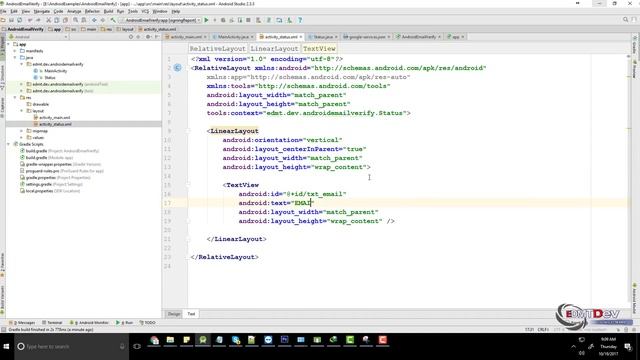Click the Undo arrow icon
Viewport: 640px width, 360px height.
pyautogui.click(x=30, y=20)
